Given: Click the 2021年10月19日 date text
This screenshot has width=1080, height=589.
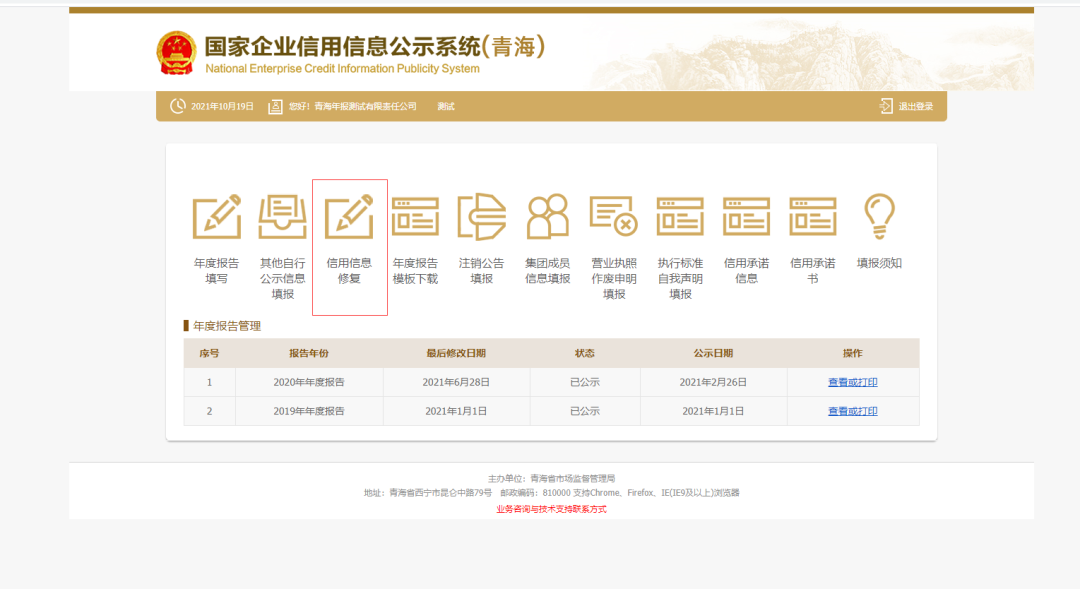Looking at the screenshot, I should 222,107.
